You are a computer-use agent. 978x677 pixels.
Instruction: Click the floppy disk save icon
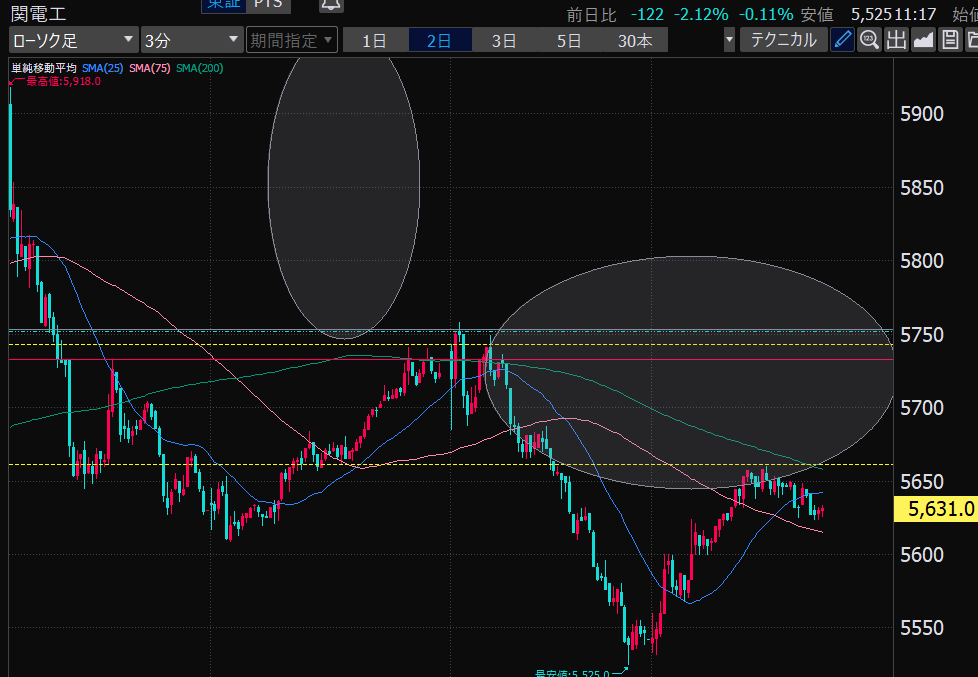(x=949, y=40)
